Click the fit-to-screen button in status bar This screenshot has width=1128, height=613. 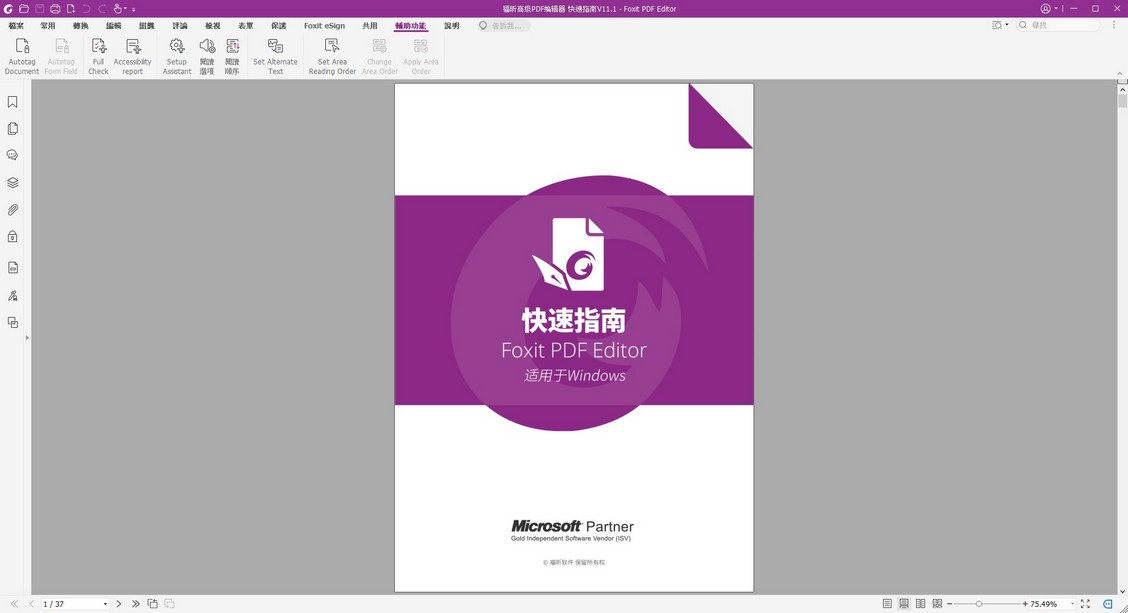[1085, 604]
